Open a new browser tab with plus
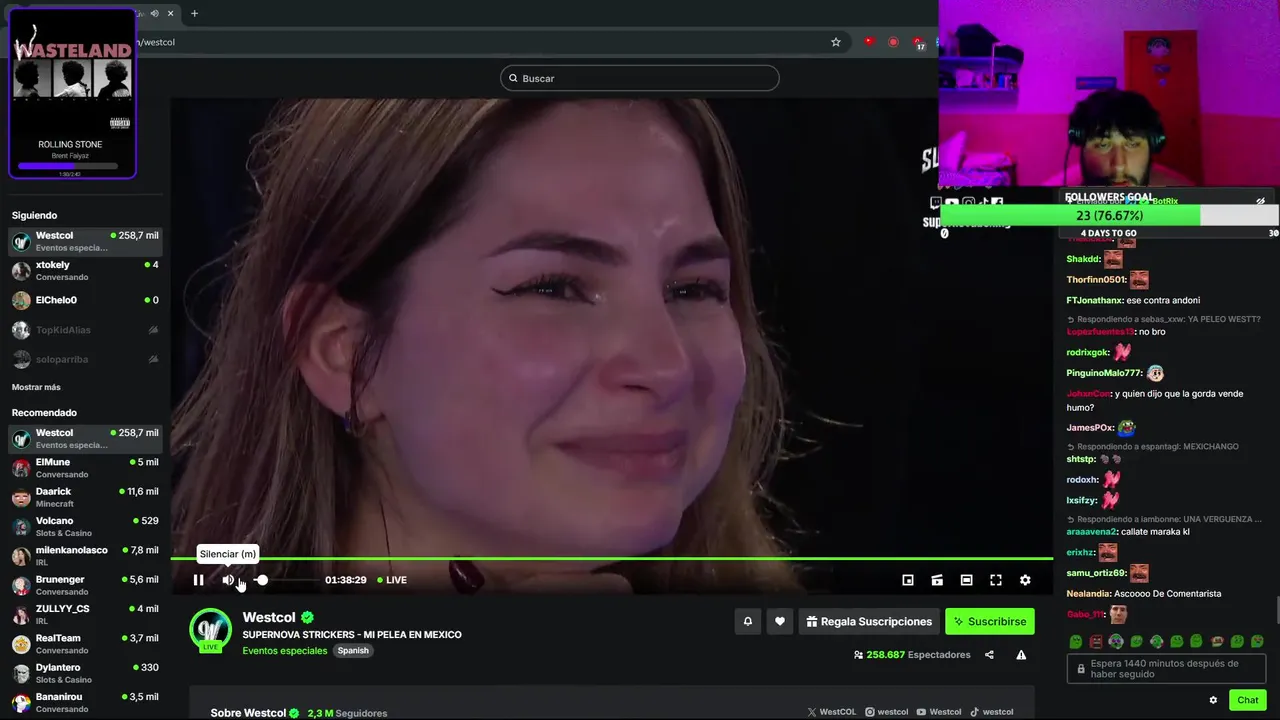This screenshot has width=1280, height=720. [x=194, y=13]
